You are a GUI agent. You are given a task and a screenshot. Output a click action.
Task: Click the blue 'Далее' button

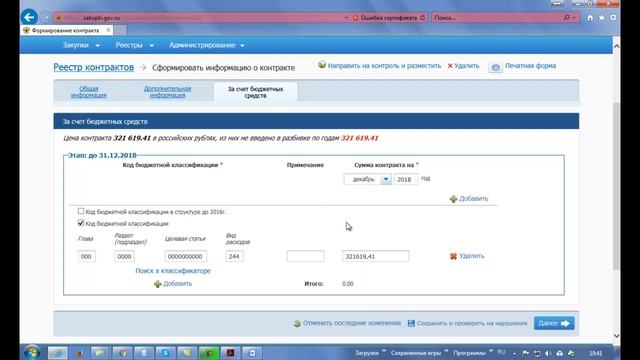[x=554, y=323]
